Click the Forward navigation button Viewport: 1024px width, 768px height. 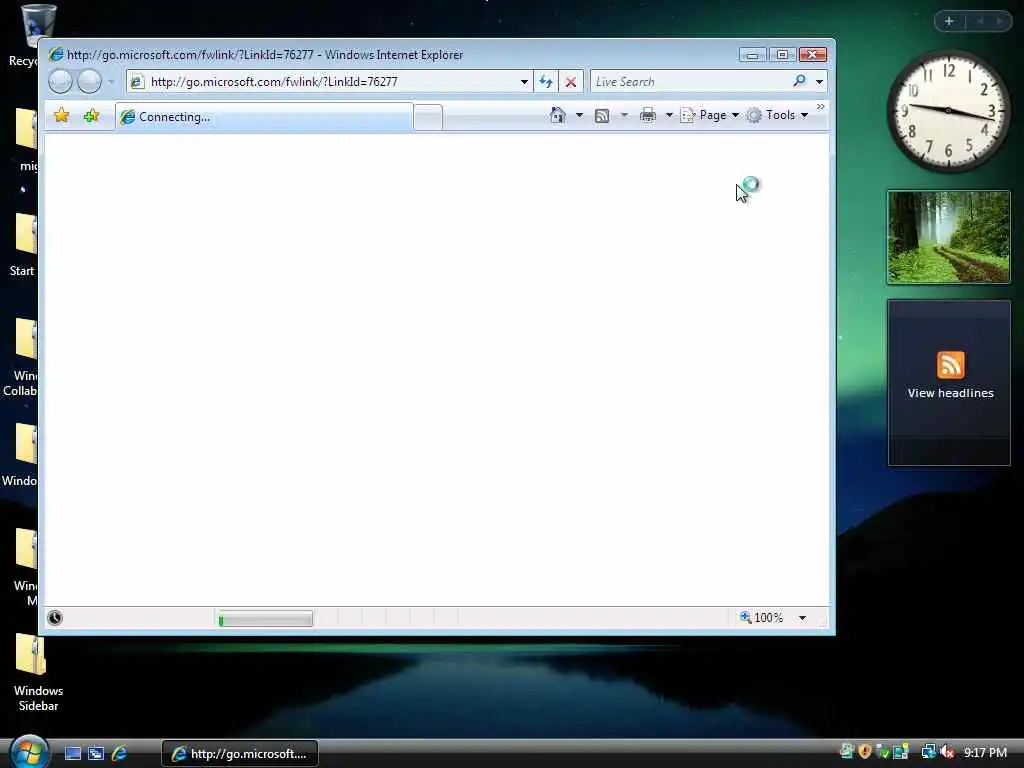pyautogui.click(x=89, y=82)
